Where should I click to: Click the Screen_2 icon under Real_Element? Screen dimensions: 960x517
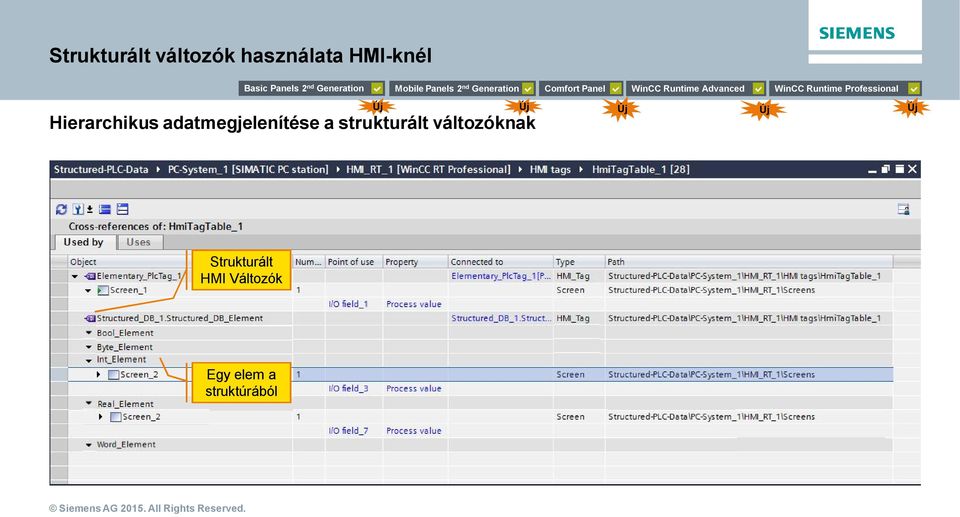point(116,417)
